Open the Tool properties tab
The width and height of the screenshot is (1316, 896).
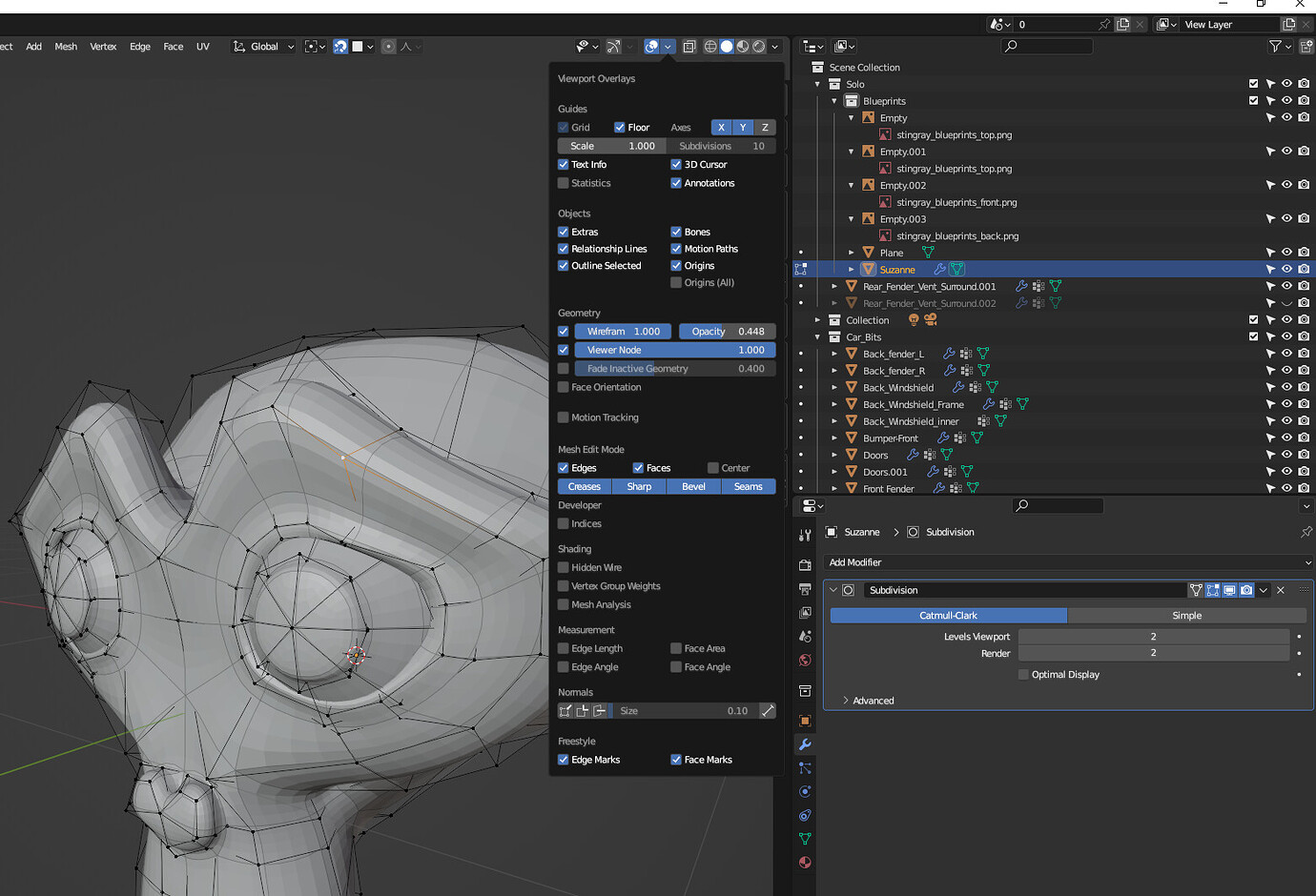[x=805, y=536]
